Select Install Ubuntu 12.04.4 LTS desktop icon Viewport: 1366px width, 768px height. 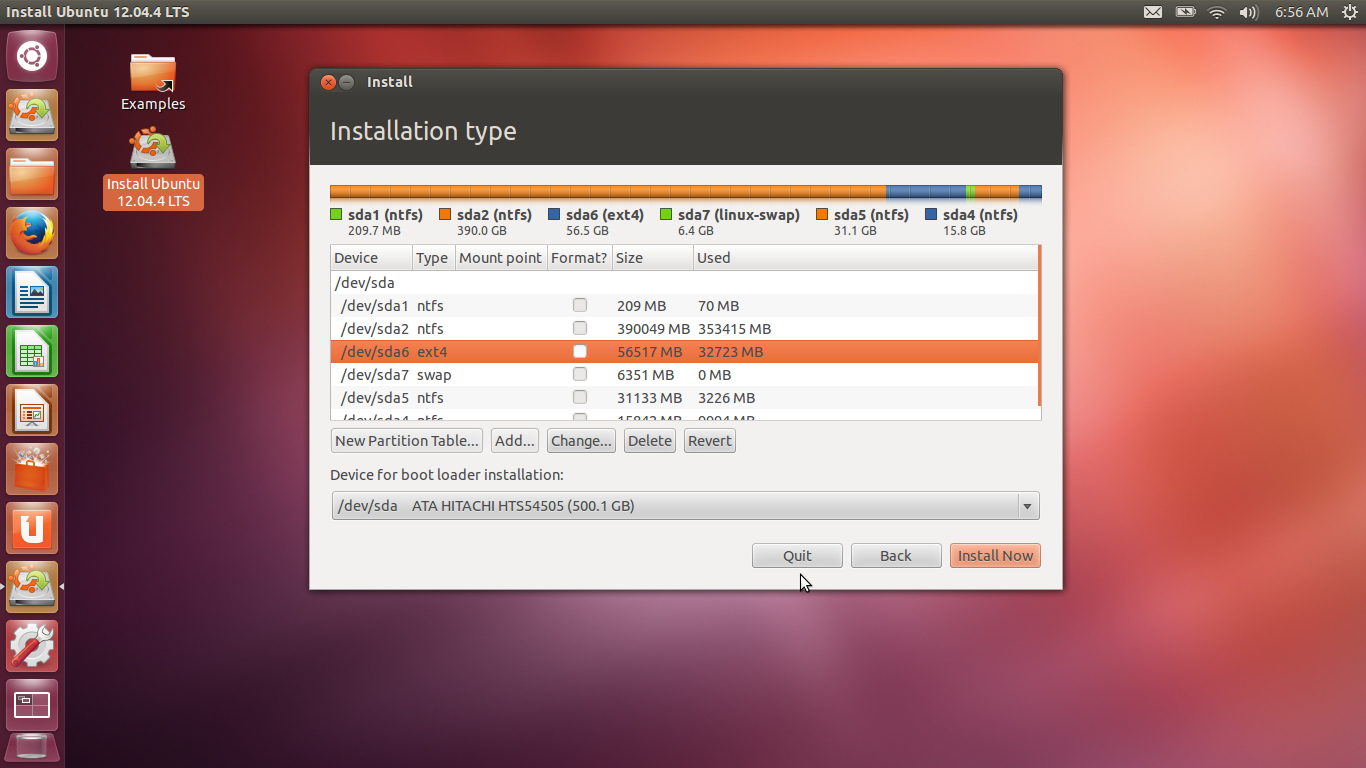(x=153, y=168)
